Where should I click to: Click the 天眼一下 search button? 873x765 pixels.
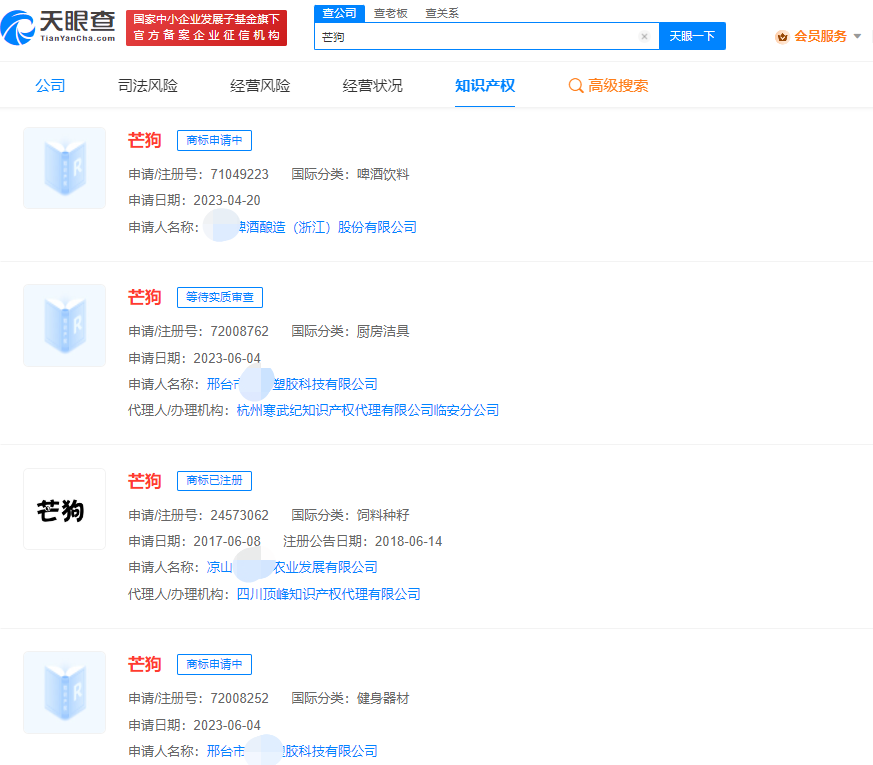(x=692, y=36)
